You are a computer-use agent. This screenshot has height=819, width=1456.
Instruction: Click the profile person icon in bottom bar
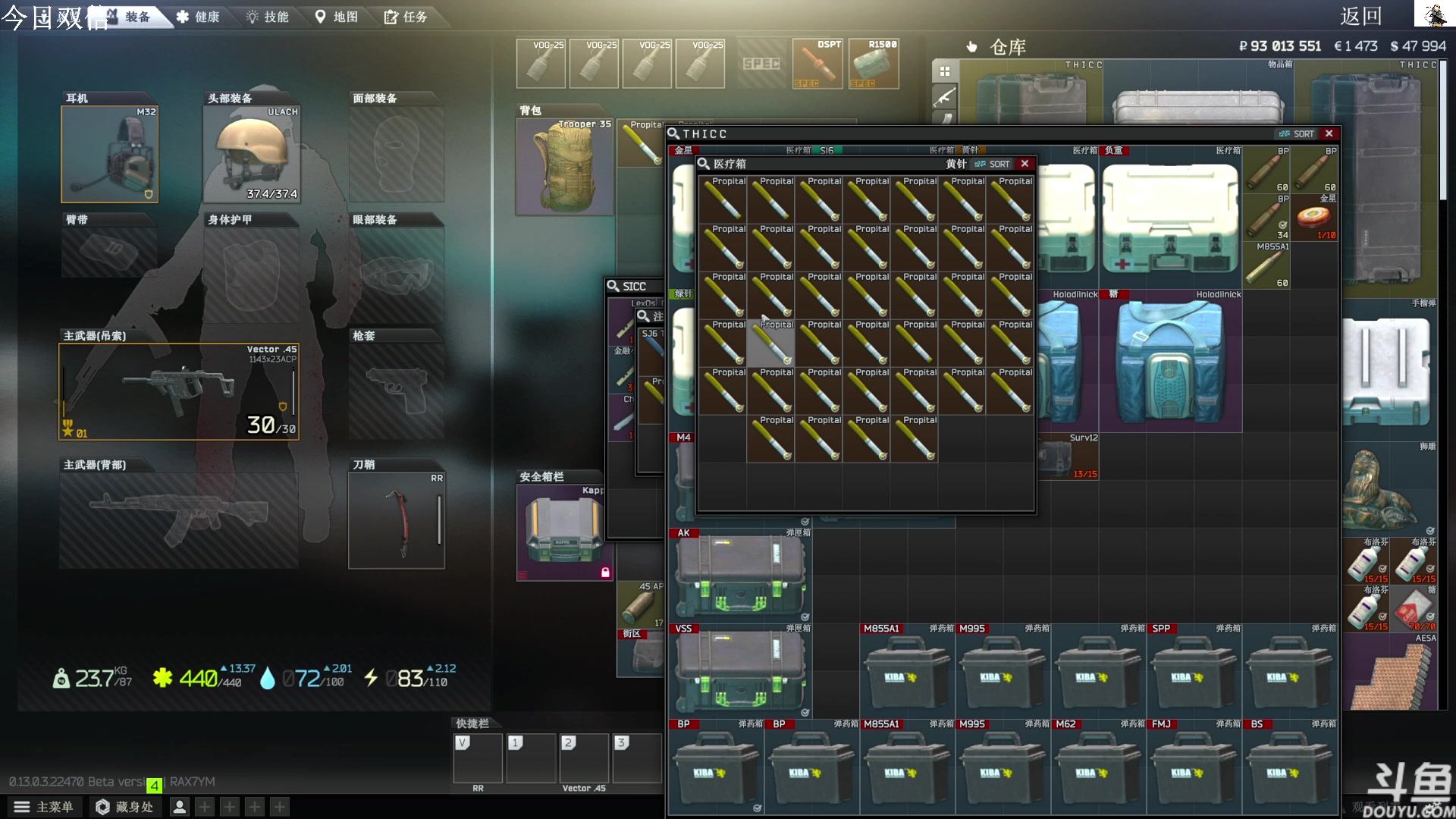(180, 807)
